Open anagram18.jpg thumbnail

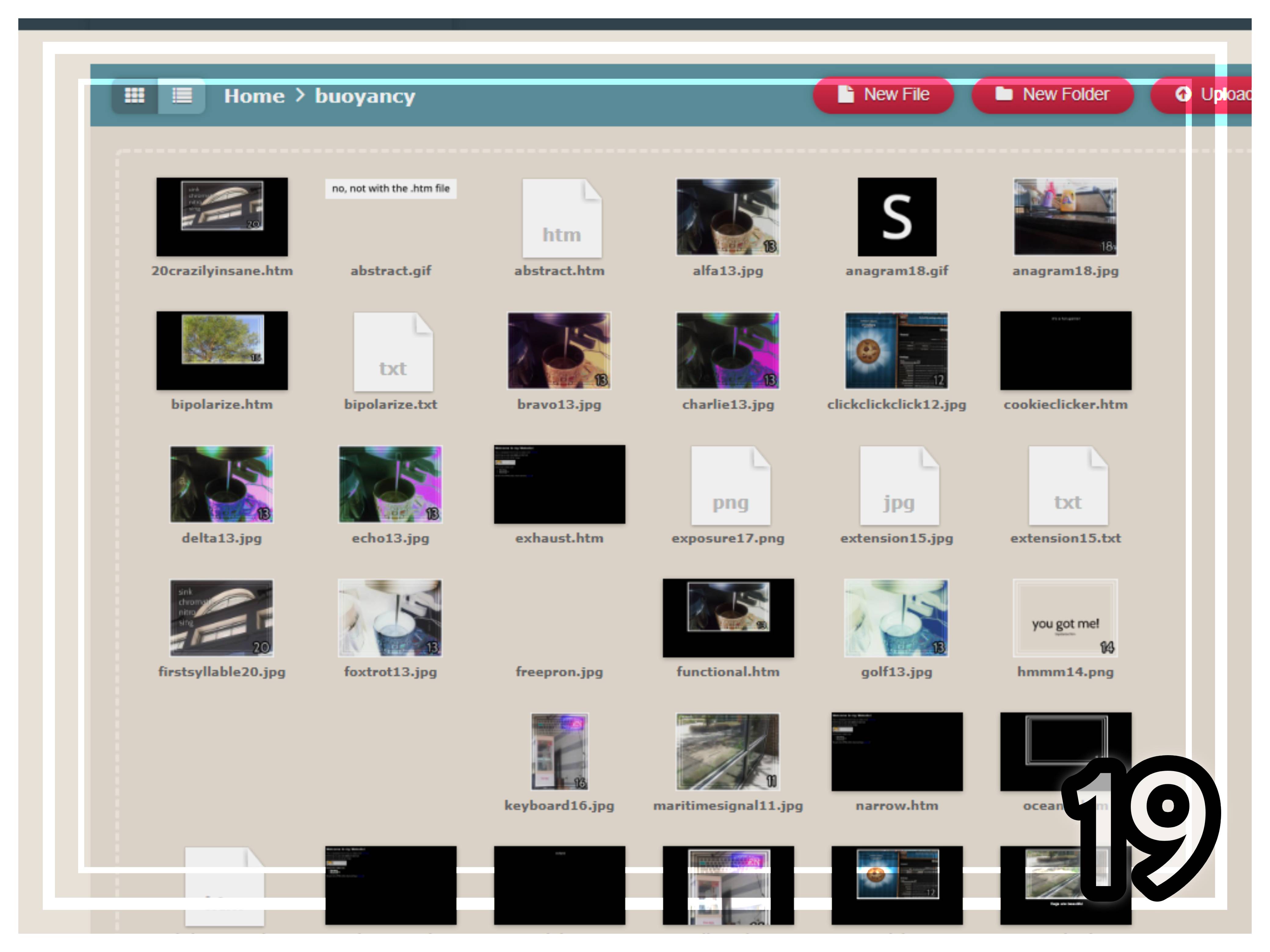[1065, 217]
